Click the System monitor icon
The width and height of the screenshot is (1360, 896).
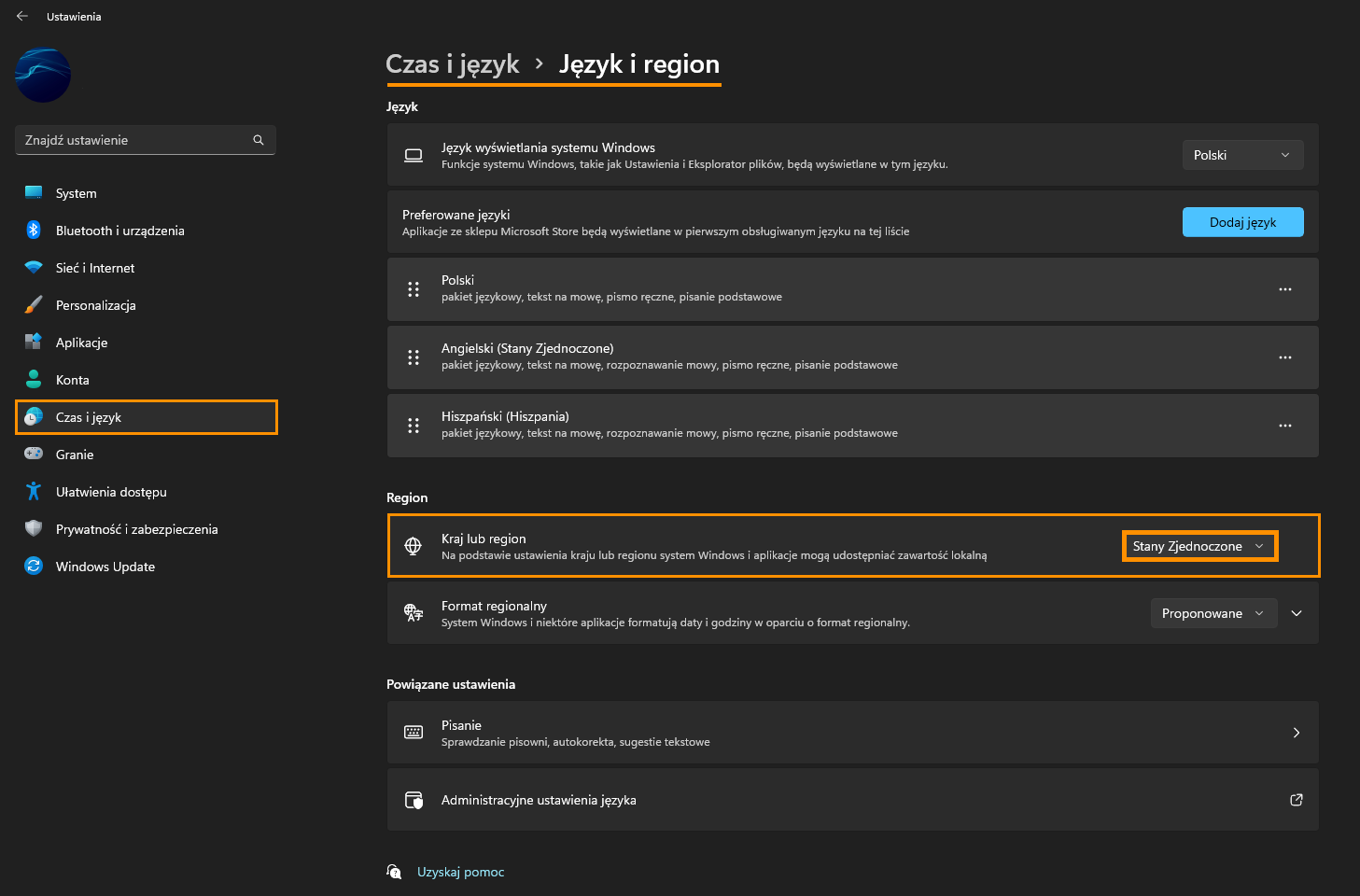pos(34,193)
